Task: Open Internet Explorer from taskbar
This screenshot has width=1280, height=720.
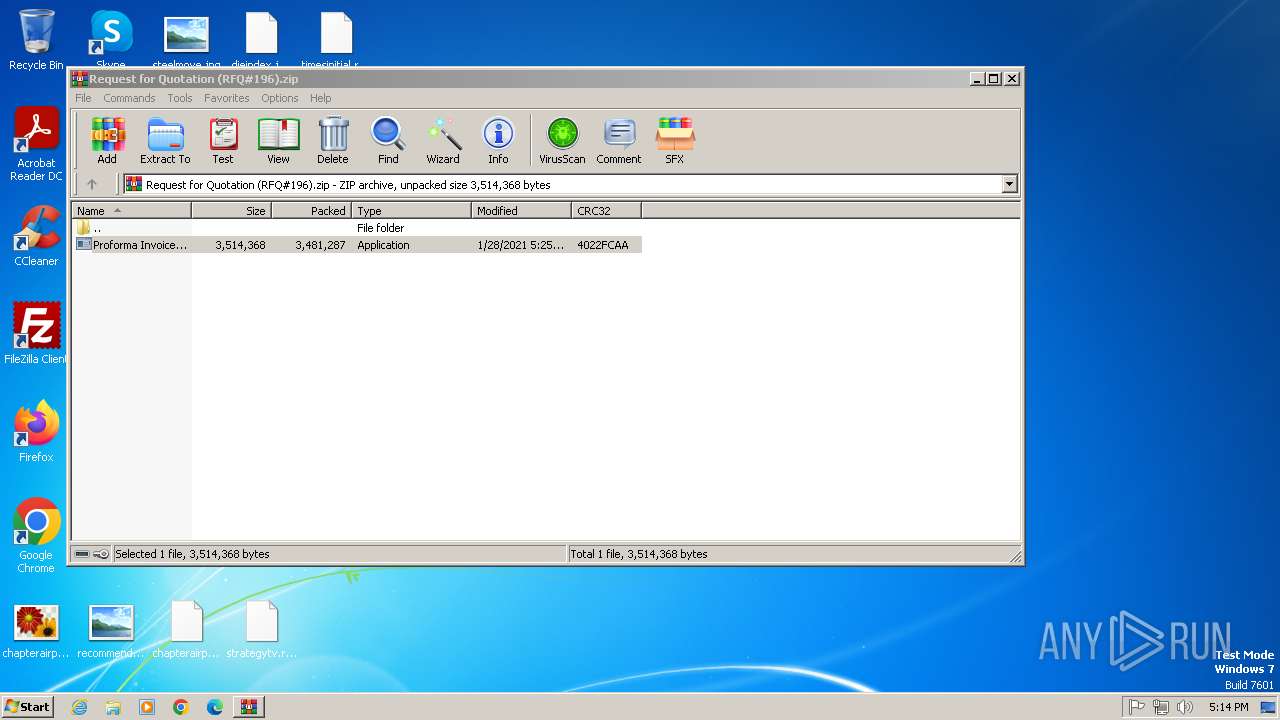Action: 79,707
